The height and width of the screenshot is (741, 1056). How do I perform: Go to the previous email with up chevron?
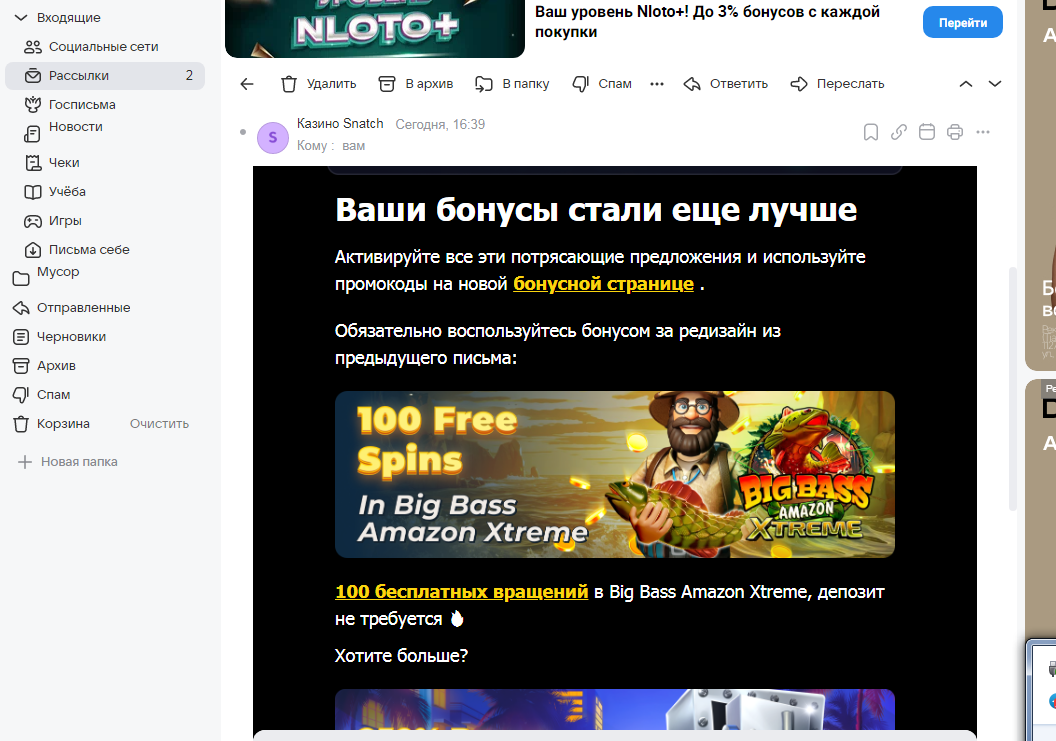coord(965,84)
